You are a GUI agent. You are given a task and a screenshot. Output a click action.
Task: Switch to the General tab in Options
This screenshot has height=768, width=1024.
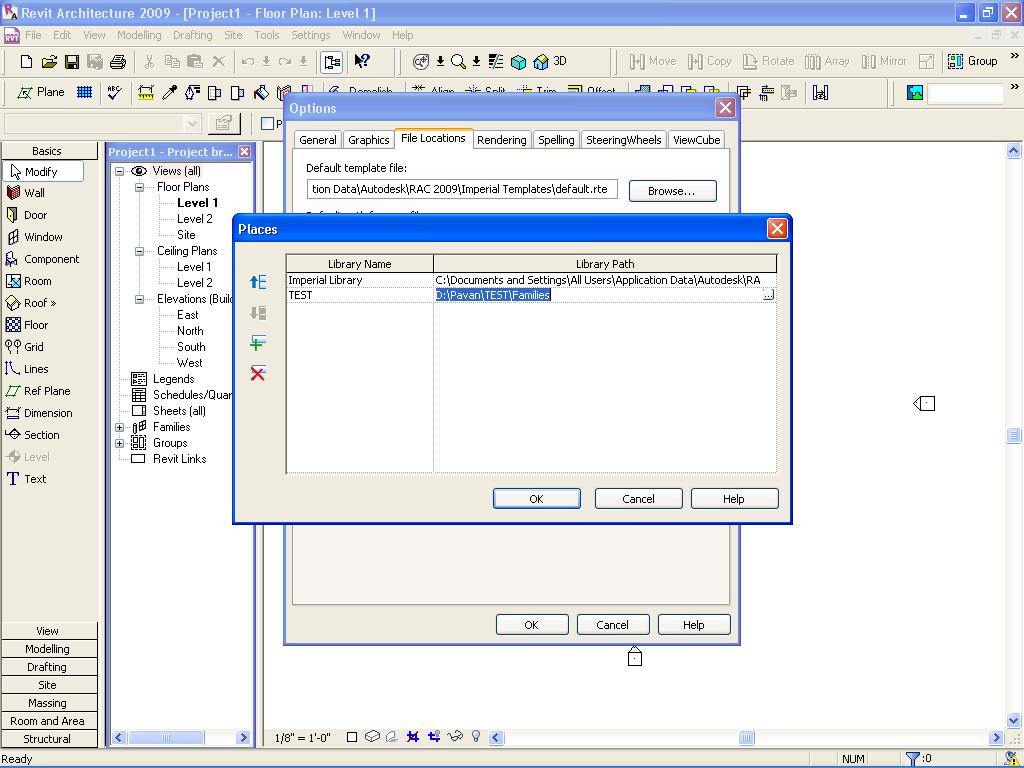tap(318, 140)
